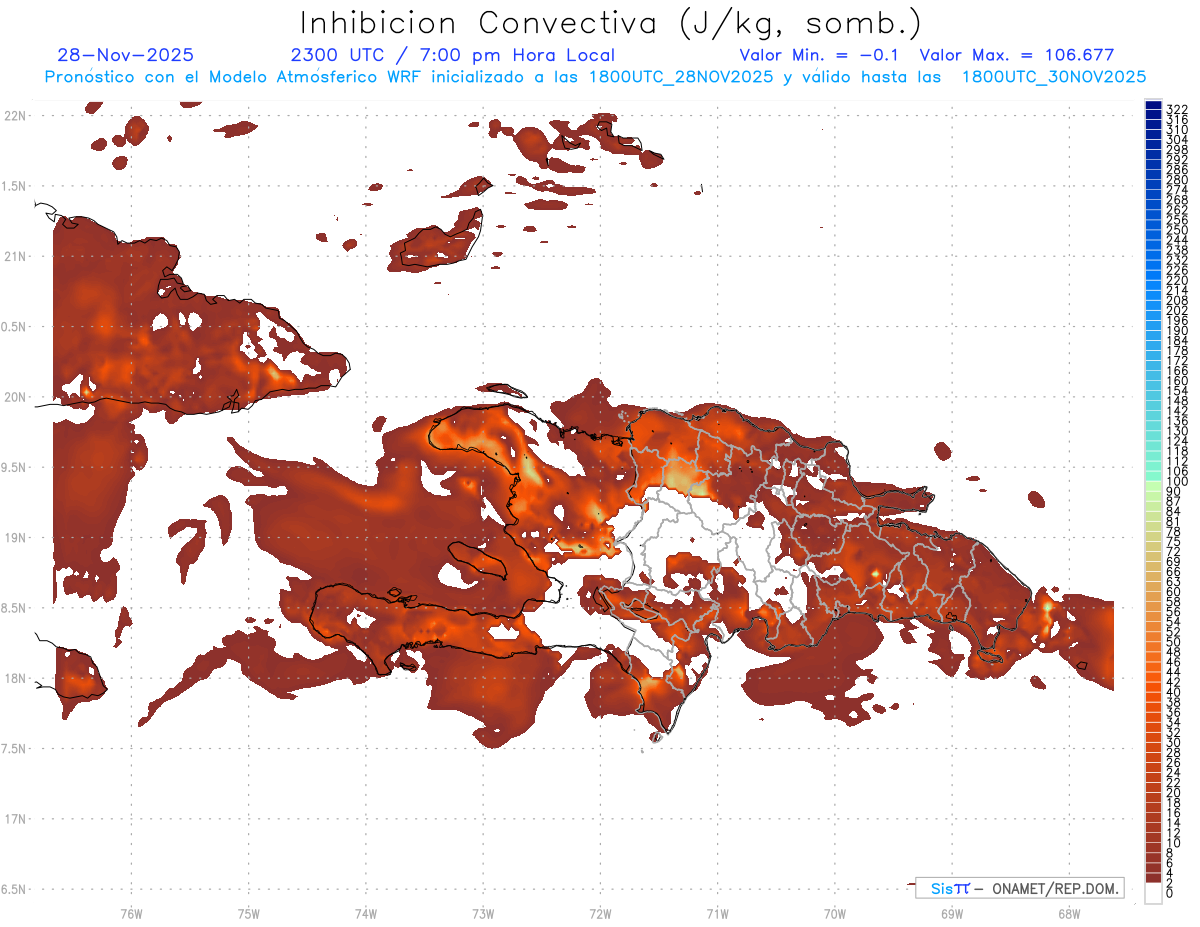This screenshot has width=1200, height=927.
Task: Click the "17N" latitude label
Action: (x=15, y=819)
